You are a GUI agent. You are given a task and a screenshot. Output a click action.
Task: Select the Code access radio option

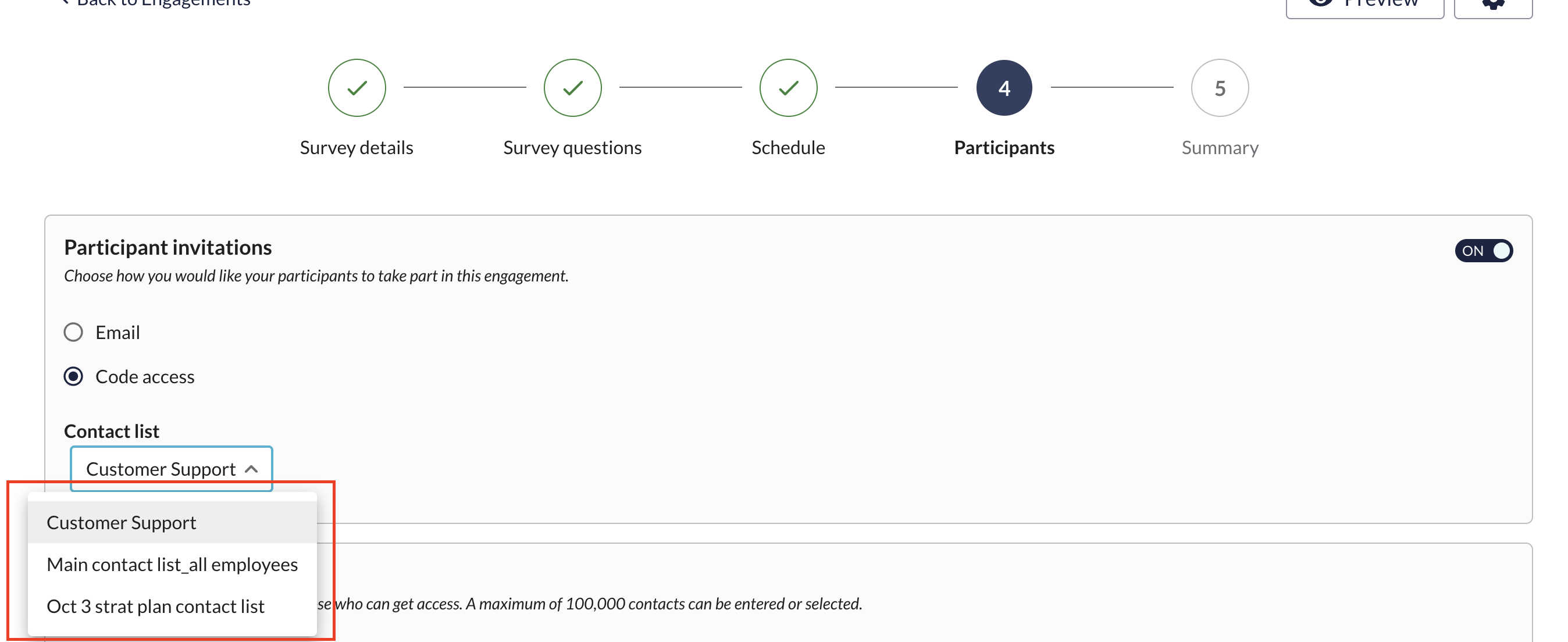[74, 377]
